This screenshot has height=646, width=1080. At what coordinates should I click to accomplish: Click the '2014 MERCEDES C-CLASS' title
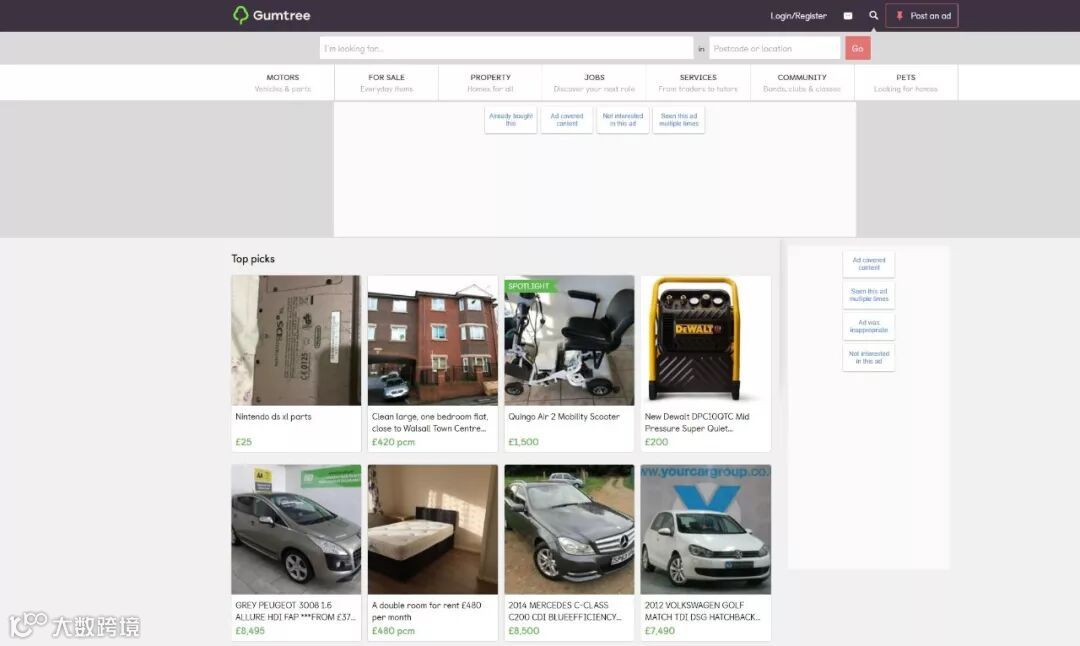point(565,611)
